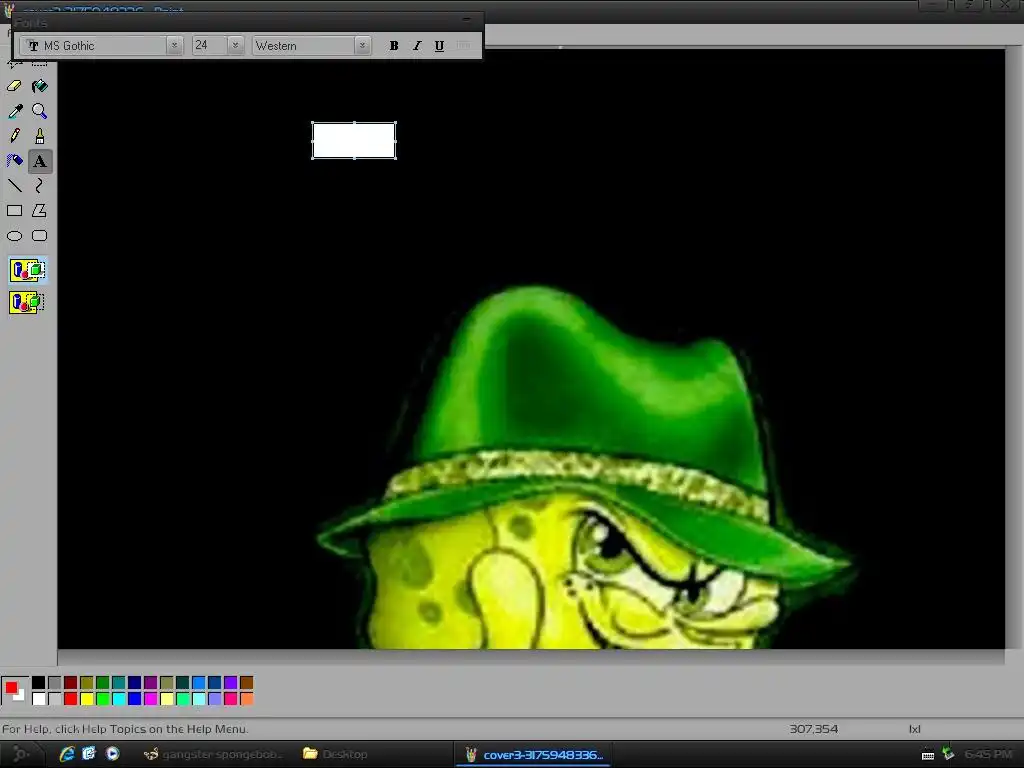Close the Fonts floating toolbar
This screenshot has height=768, width=1024.
[466, 21]
